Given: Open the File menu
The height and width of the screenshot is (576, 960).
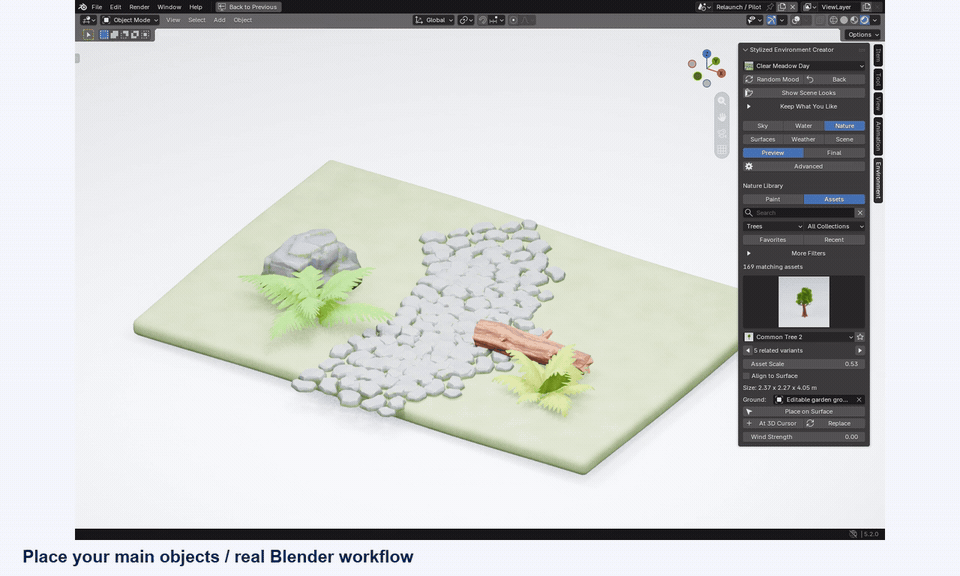Looking at the screenshot, I should (x=97, y=7).
